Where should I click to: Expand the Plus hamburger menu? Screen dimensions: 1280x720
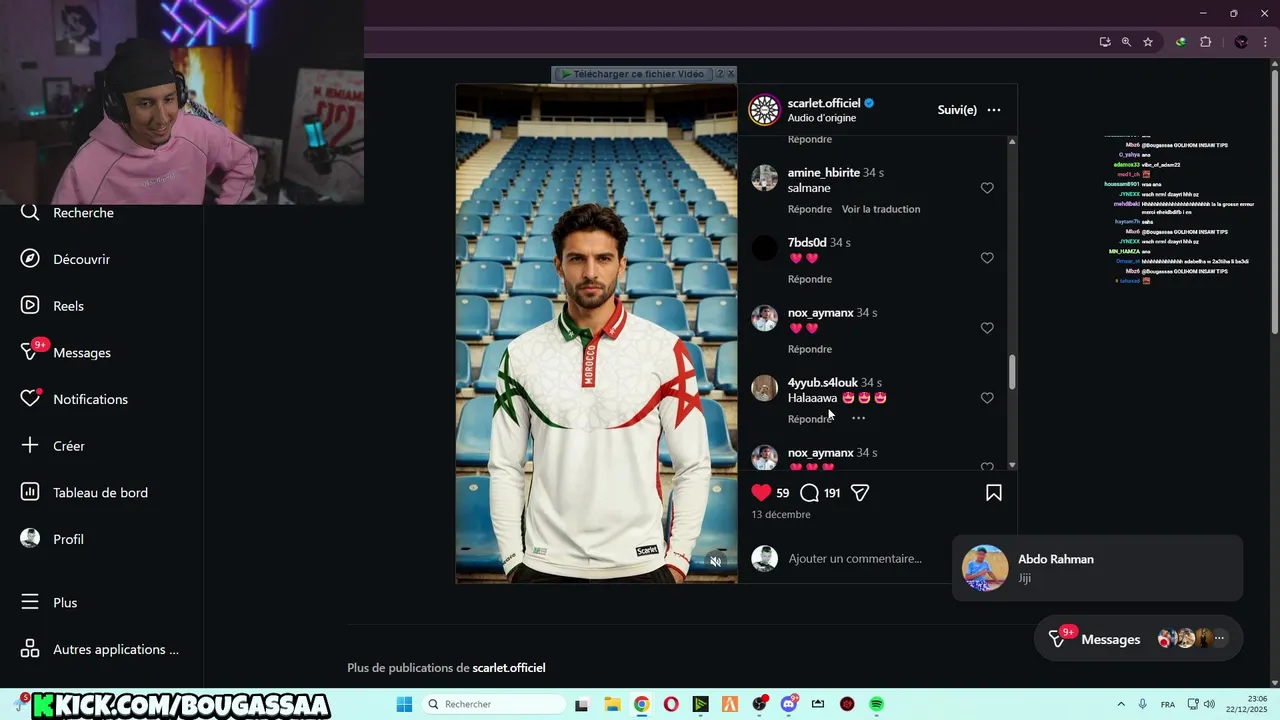click(50, 603)
